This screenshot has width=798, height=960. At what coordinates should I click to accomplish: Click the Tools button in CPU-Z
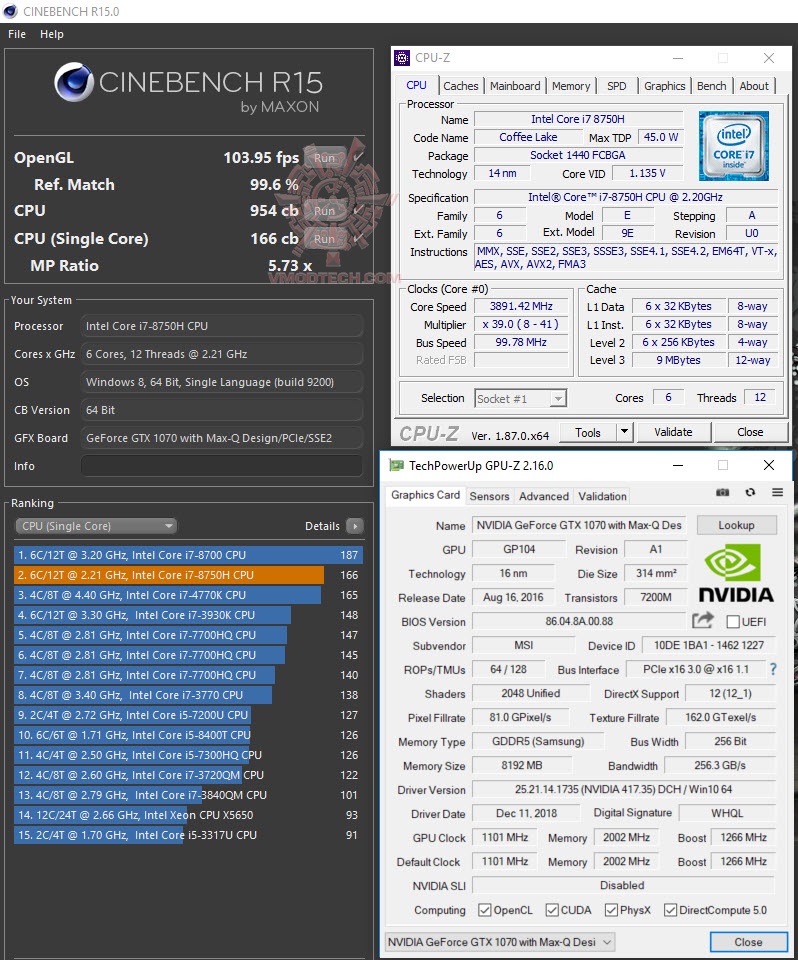coord(588,432)
